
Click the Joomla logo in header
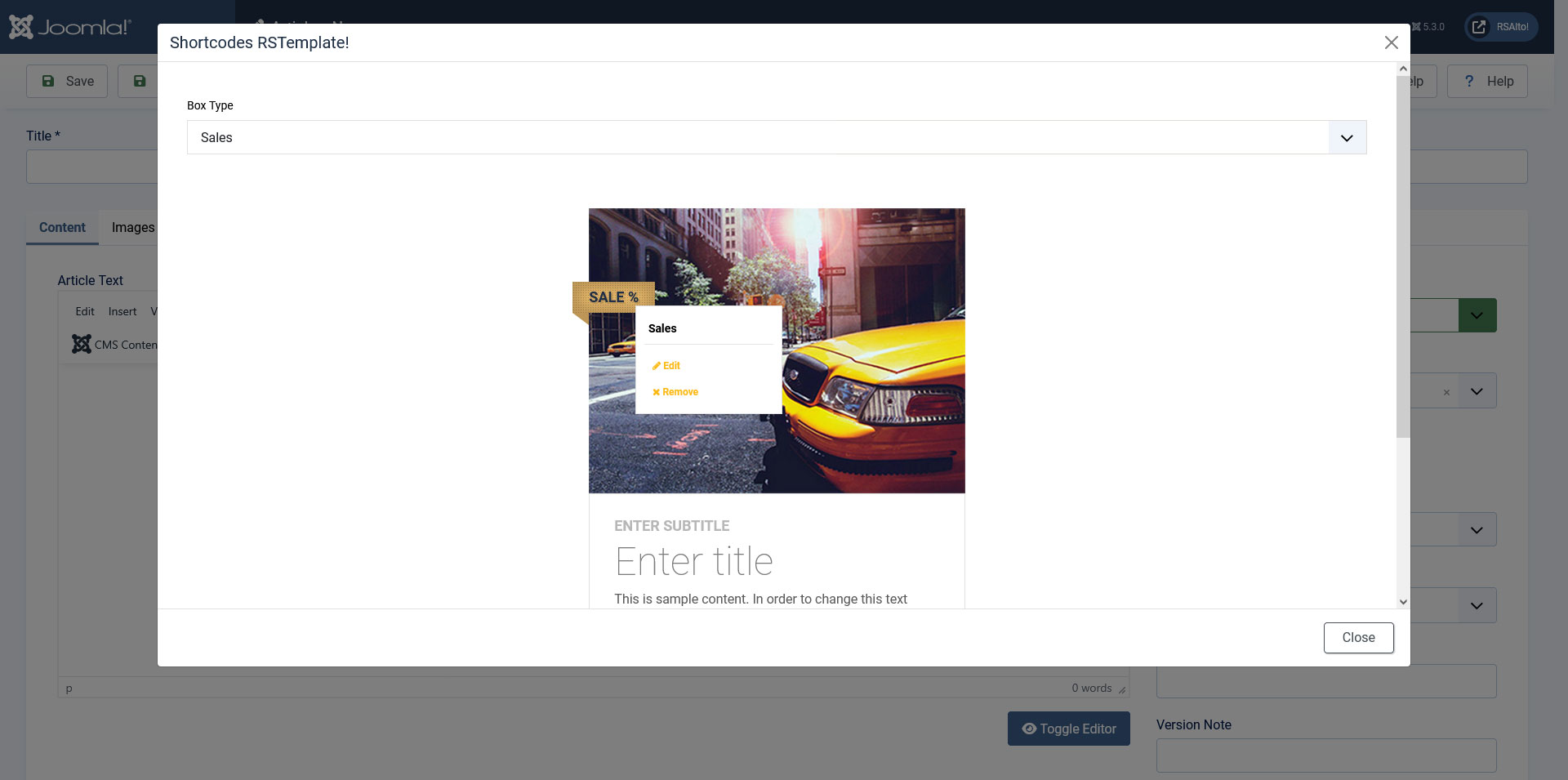pyautogui.click(x=70, y=27)
